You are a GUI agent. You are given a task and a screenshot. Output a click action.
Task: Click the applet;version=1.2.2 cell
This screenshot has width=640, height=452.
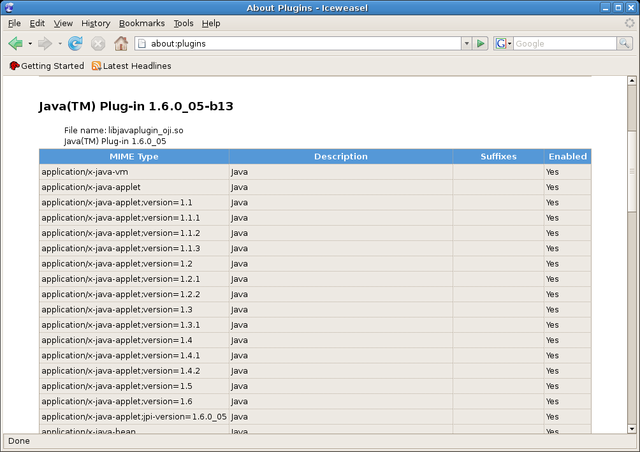[134, 294]
